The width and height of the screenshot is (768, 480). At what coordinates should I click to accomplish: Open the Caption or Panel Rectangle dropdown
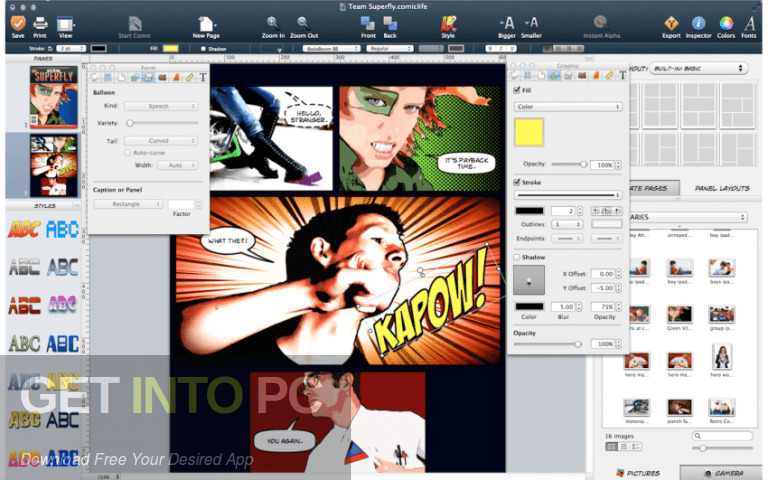tap(128, 204)
